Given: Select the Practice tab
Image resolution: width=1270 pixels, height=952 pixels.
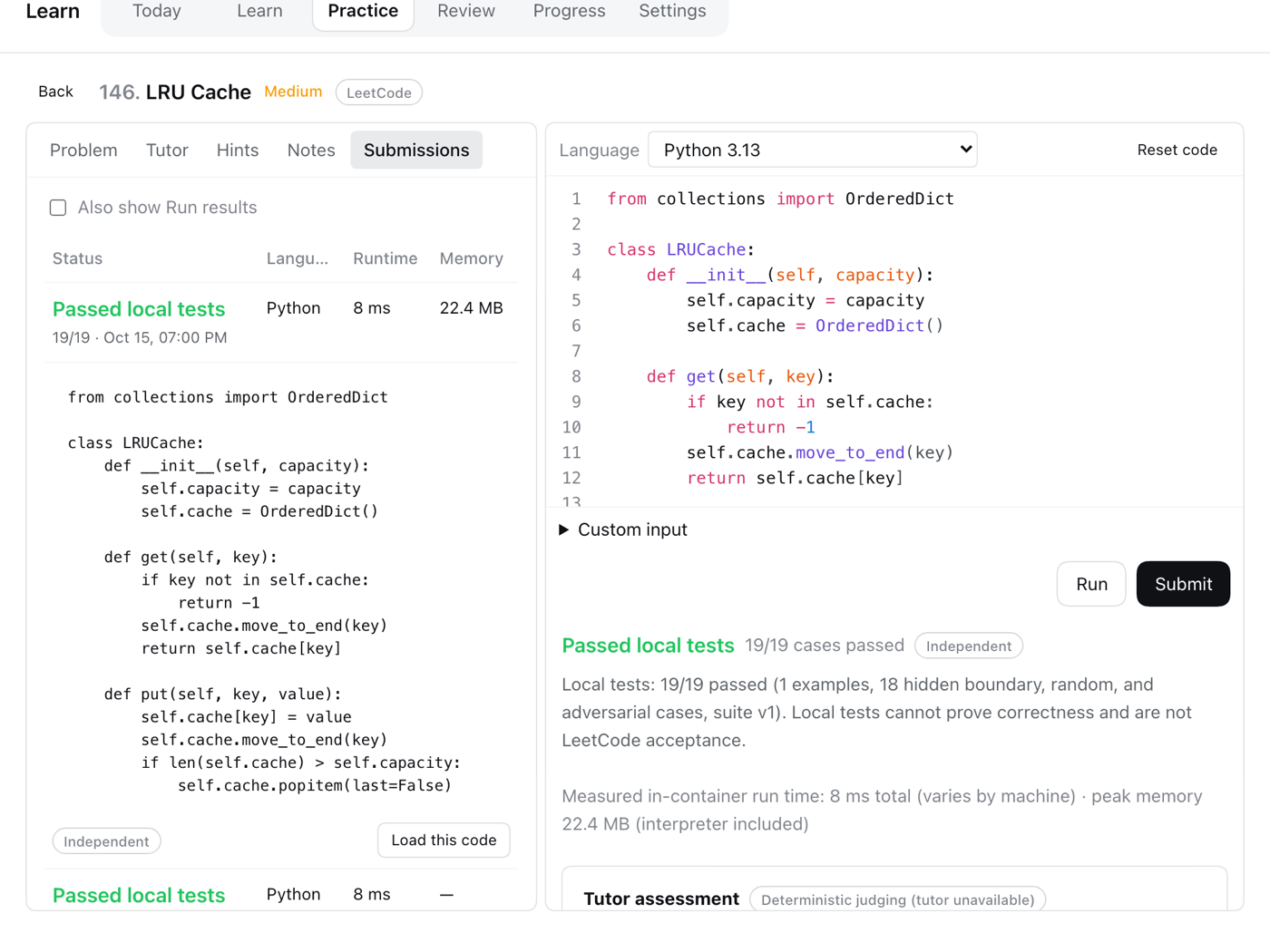Looking at the screenshot, I should 363,11.
